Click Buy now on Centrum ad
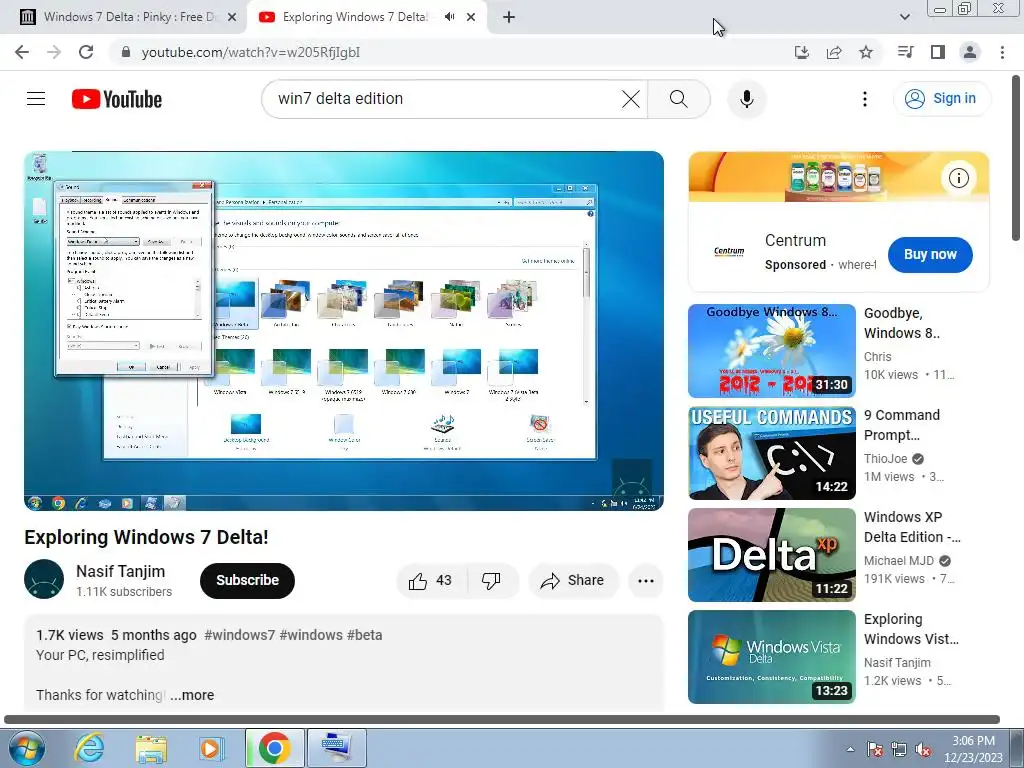The height and width of the screenshot is (768, 1024). 930,255
